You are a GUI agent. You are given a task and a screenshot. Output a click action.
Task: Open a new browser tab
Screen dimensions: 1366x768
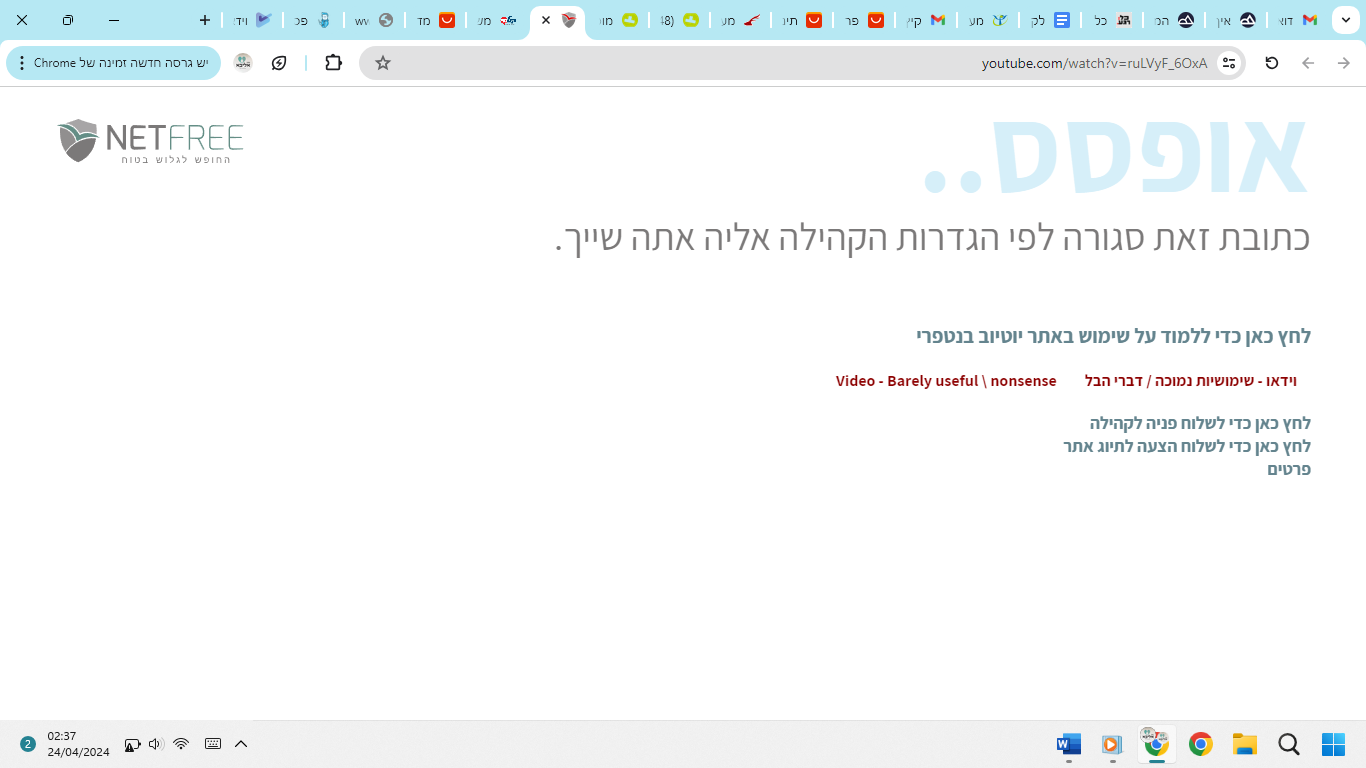[x=204, y=19]
